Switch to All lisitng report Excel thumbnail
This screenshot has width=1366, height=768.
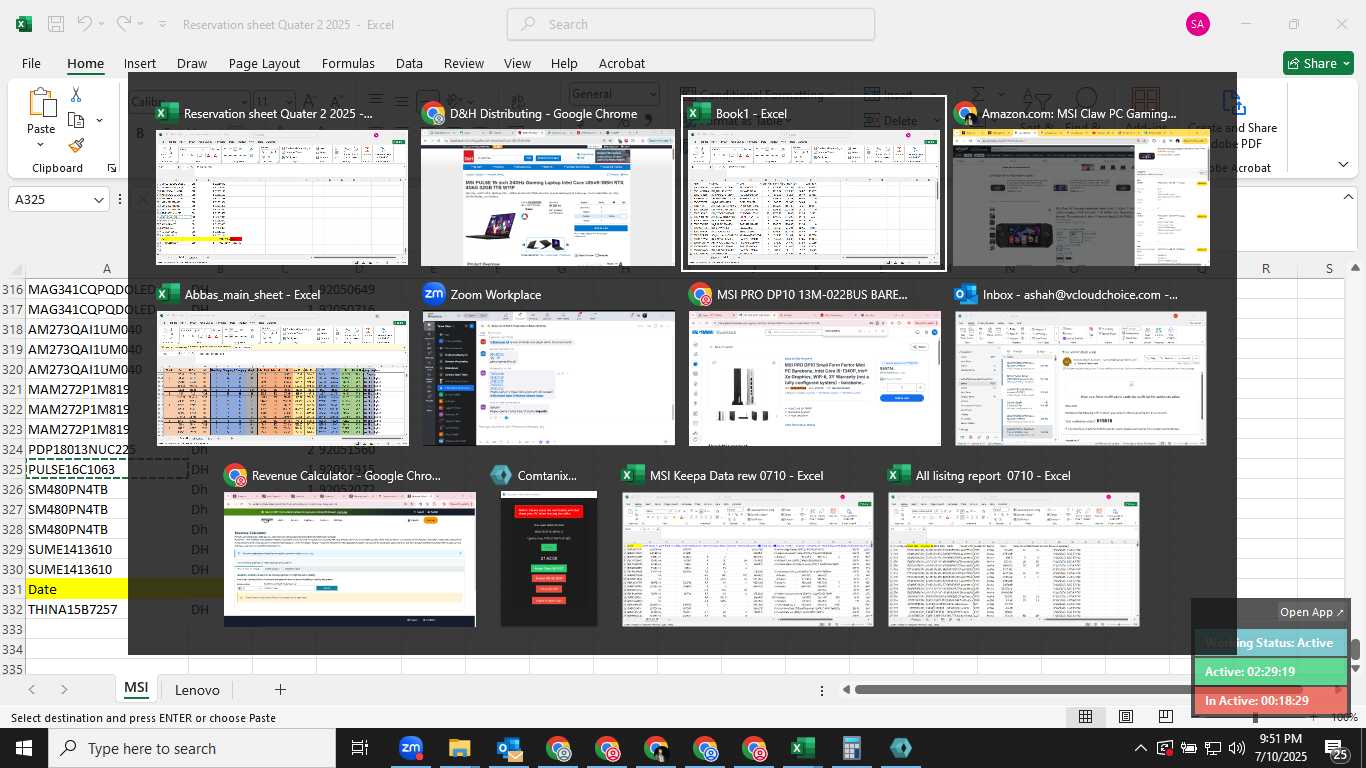[1014, 545]
